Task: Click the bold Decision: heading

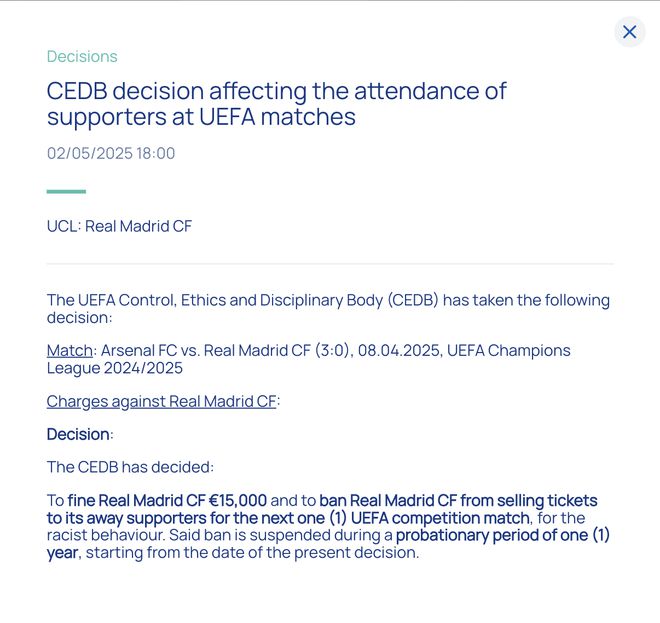Action: point(80,434)
